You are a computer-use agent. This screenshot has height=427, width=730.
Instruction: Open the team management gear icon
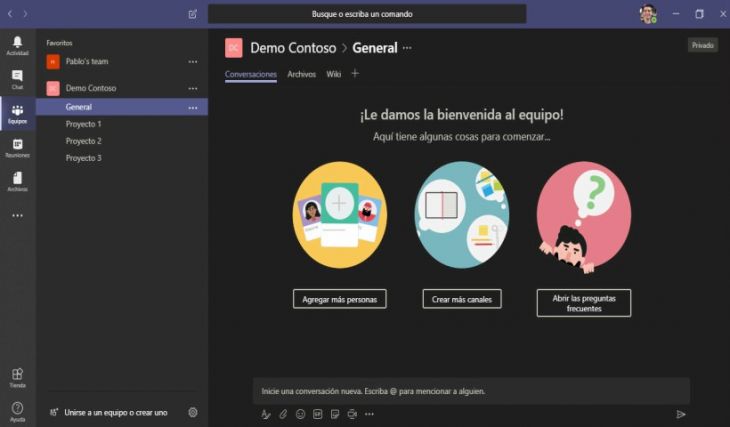click(x=193, y=412)
